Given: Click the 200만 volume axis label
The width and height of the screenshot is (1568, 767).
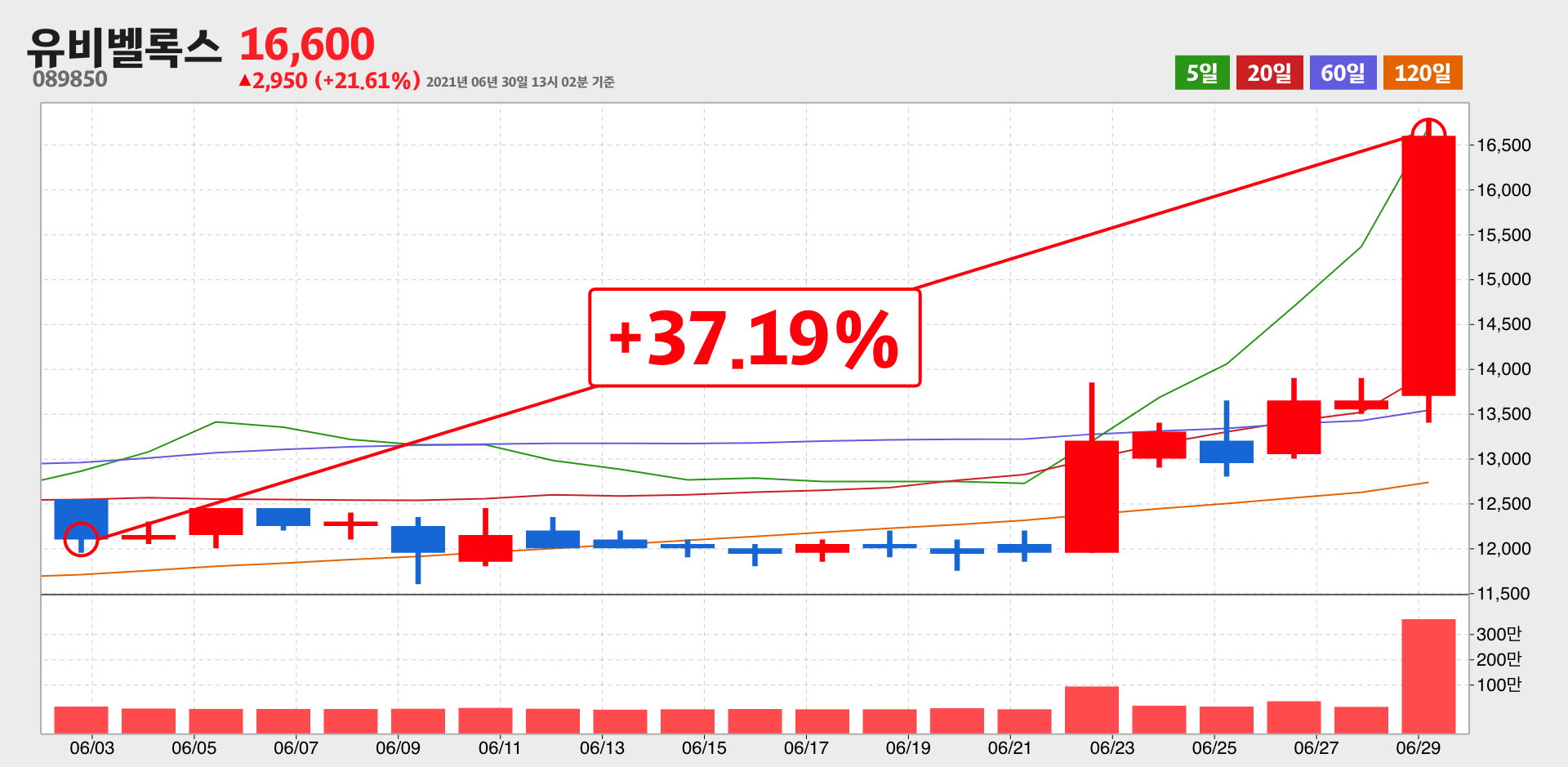Looking at the screenshot, I should click(1499, 659).
